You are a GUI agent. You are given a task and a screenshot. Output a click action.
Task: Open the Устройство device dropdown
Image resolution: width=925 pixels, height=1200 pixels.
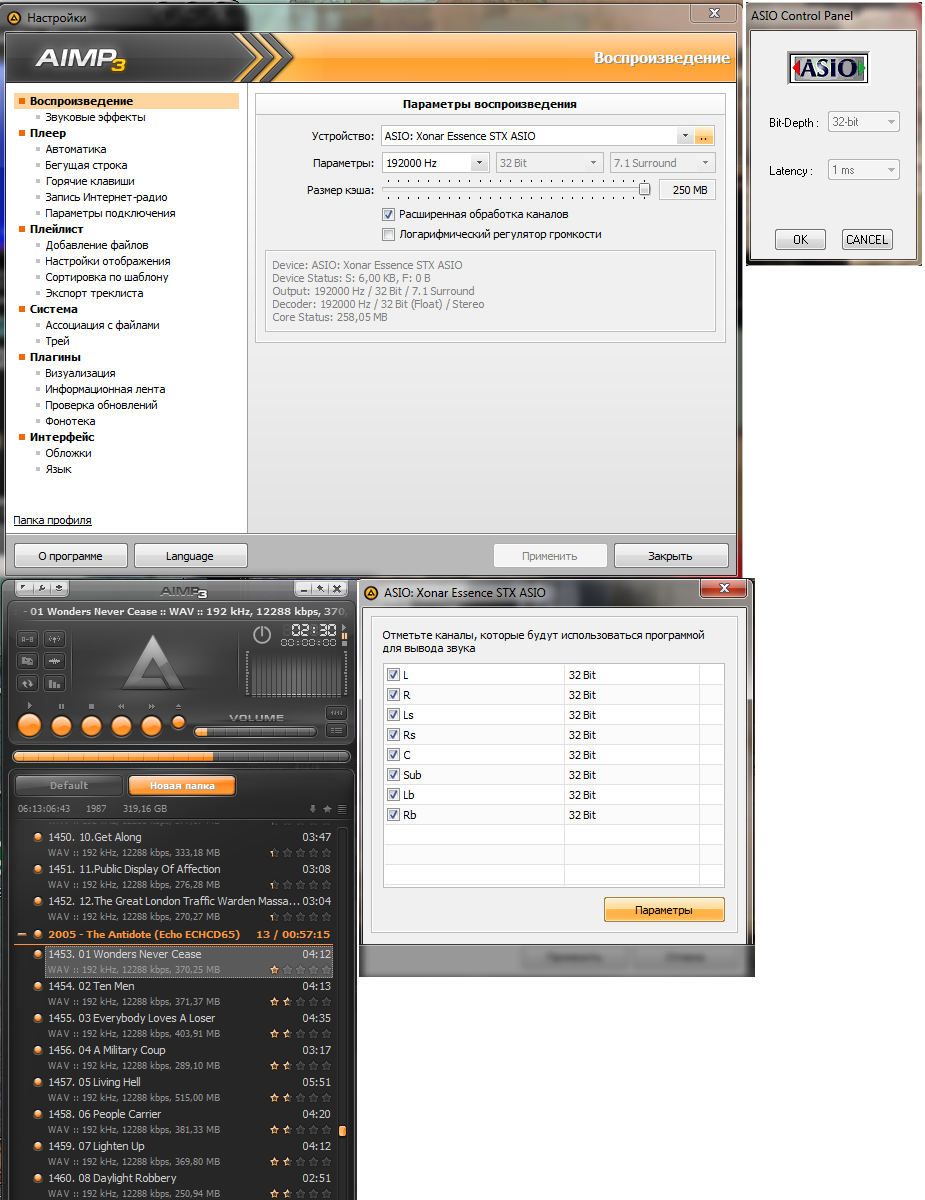[684, 136]
